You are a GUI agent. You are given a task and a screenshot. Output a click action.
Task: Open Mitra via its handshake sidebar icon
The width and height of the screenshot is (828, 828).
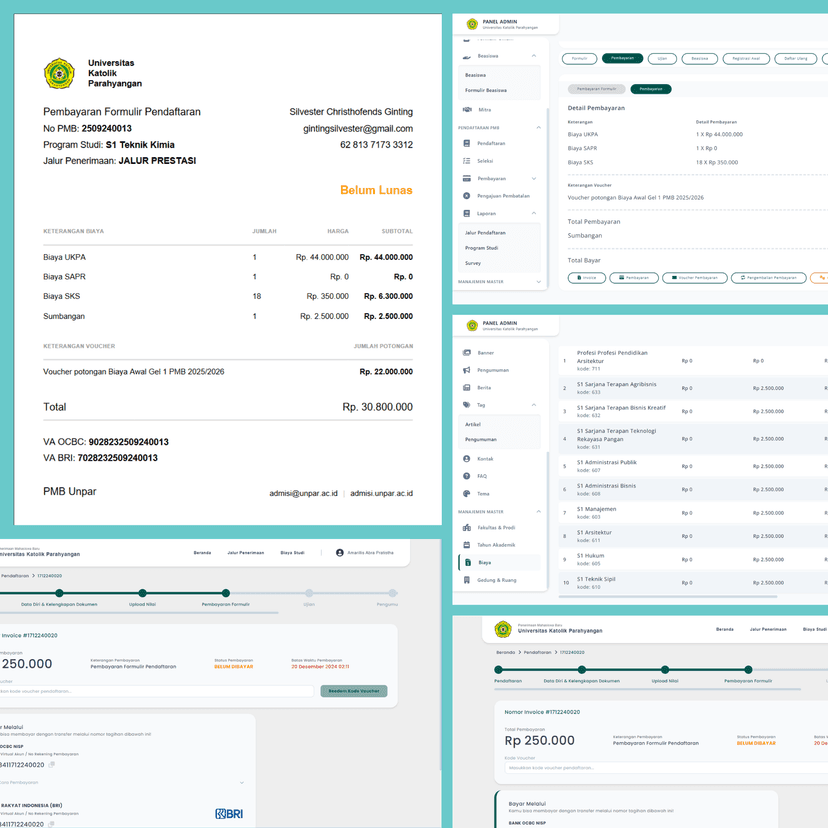tap(467, 110)
